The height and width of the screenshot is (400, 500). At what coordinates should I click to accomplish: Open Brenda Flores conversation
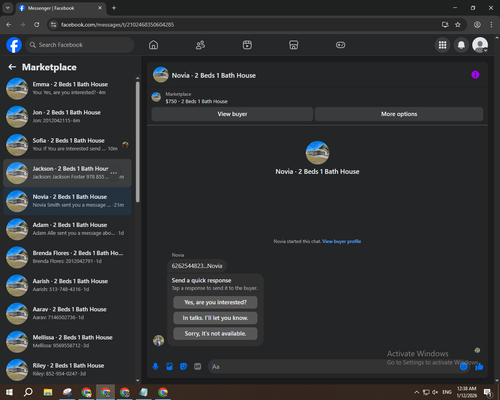[x=68, y=257]
